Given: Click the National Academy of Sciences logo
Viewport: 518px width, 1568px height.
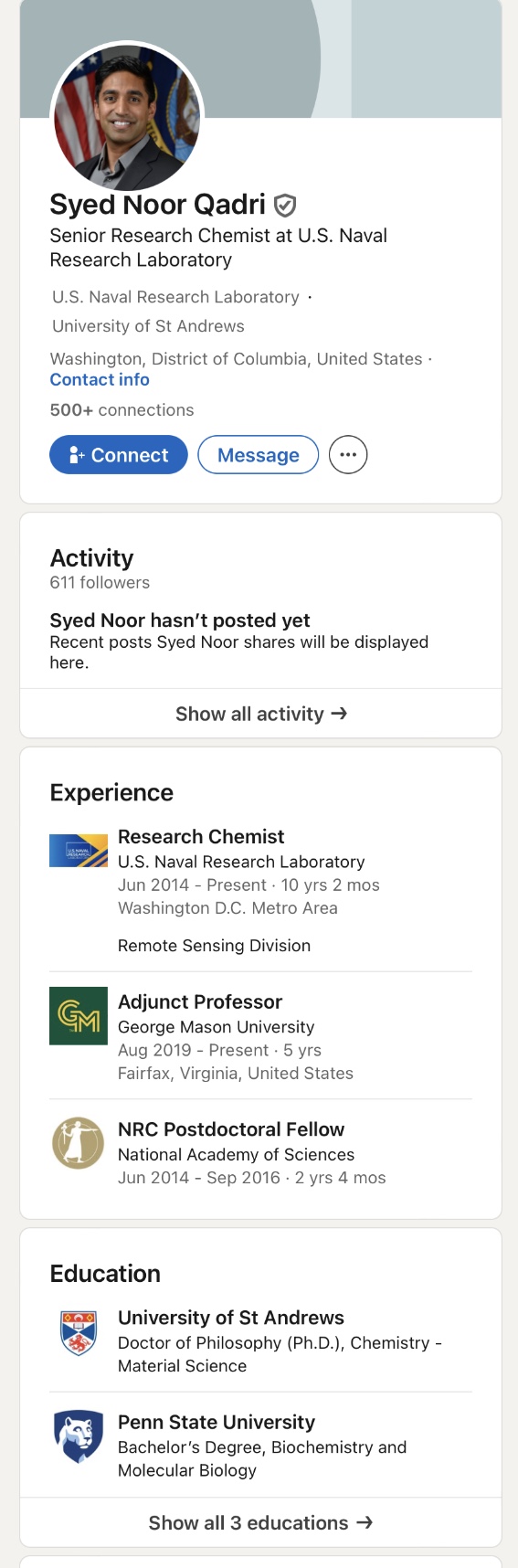Looking at the screenshot, I should pos(79,1143).
